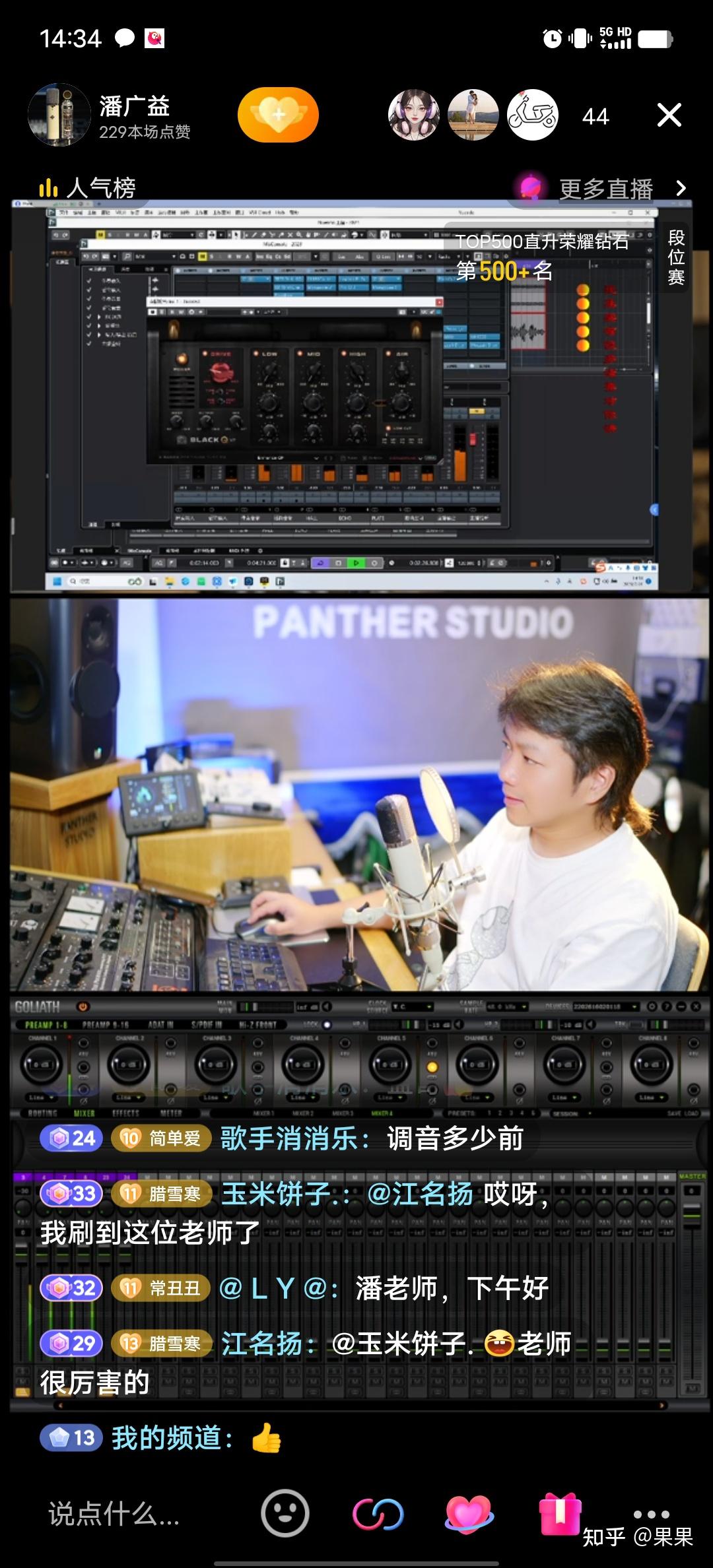Open Goliath Sample Rate dropdown
Image resolution: width=713 pixels, height=1568 pixels.
pos(507,1007)
